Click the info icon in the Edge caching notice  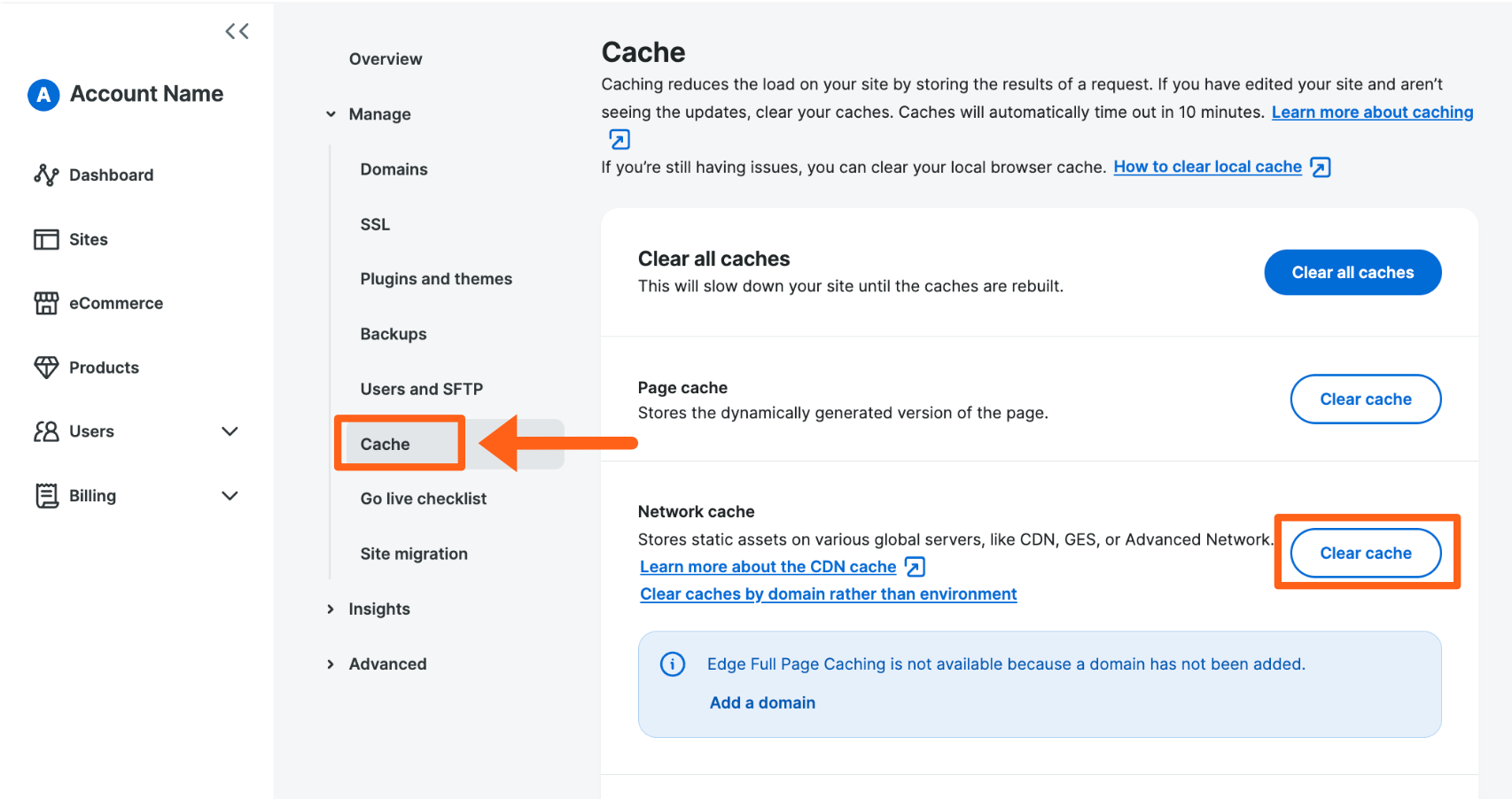click(x=673, y=663)
